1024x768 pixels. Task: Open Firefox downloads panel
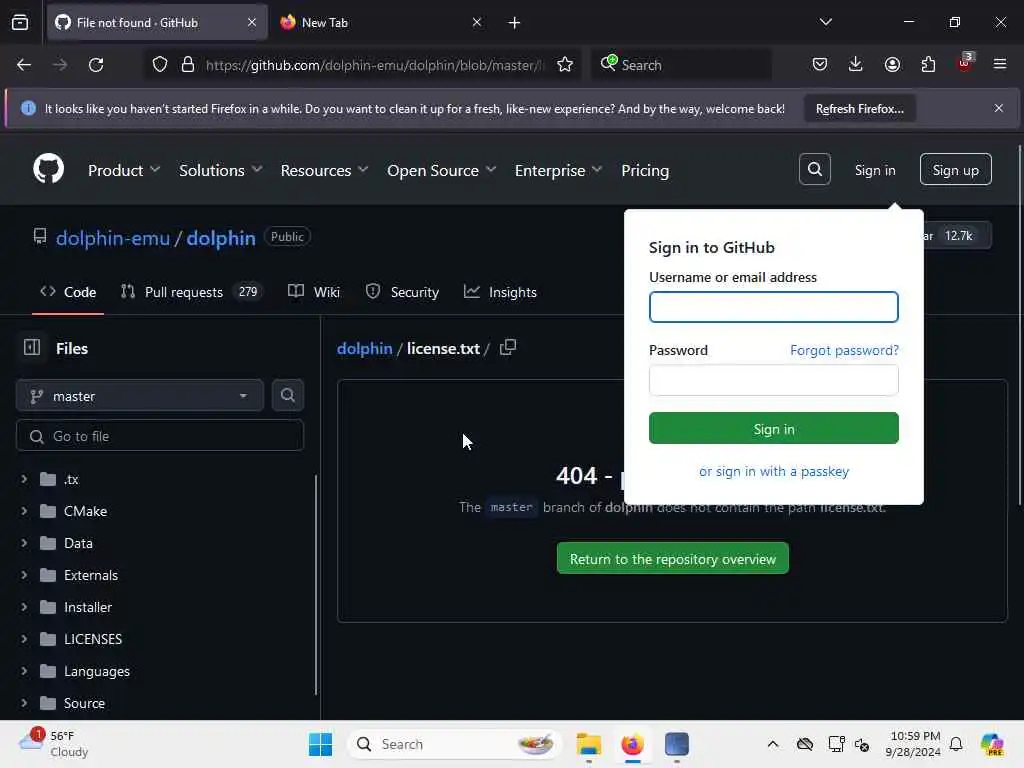[856, 65]
